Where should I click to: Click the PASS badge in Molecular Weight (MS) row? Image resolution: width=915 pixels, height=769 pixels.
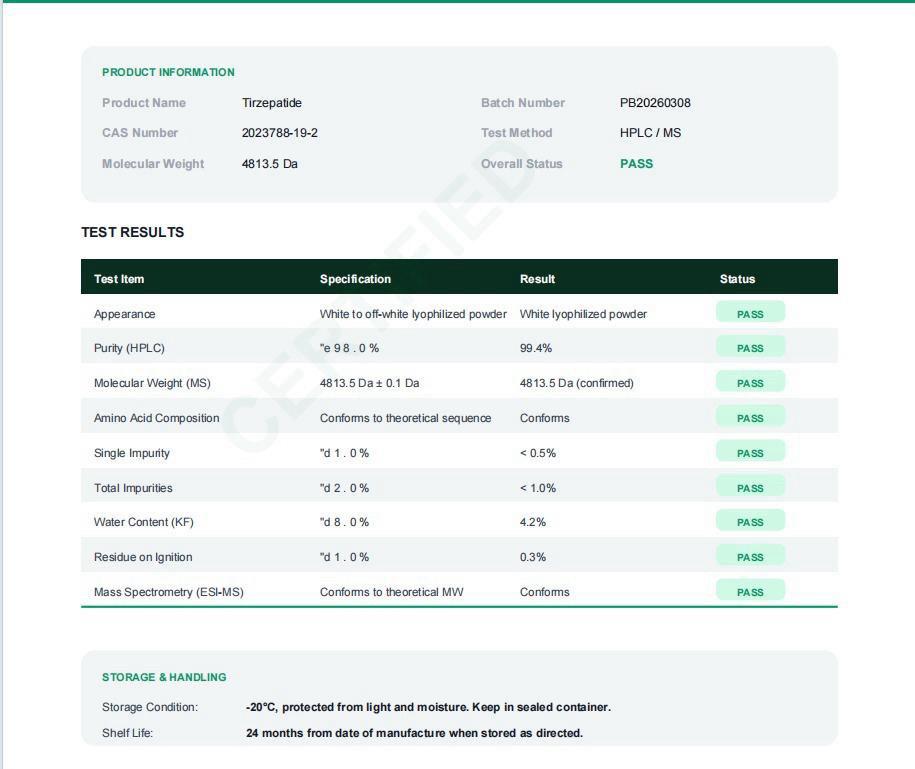pyautogui.click(x=750, y=383)
